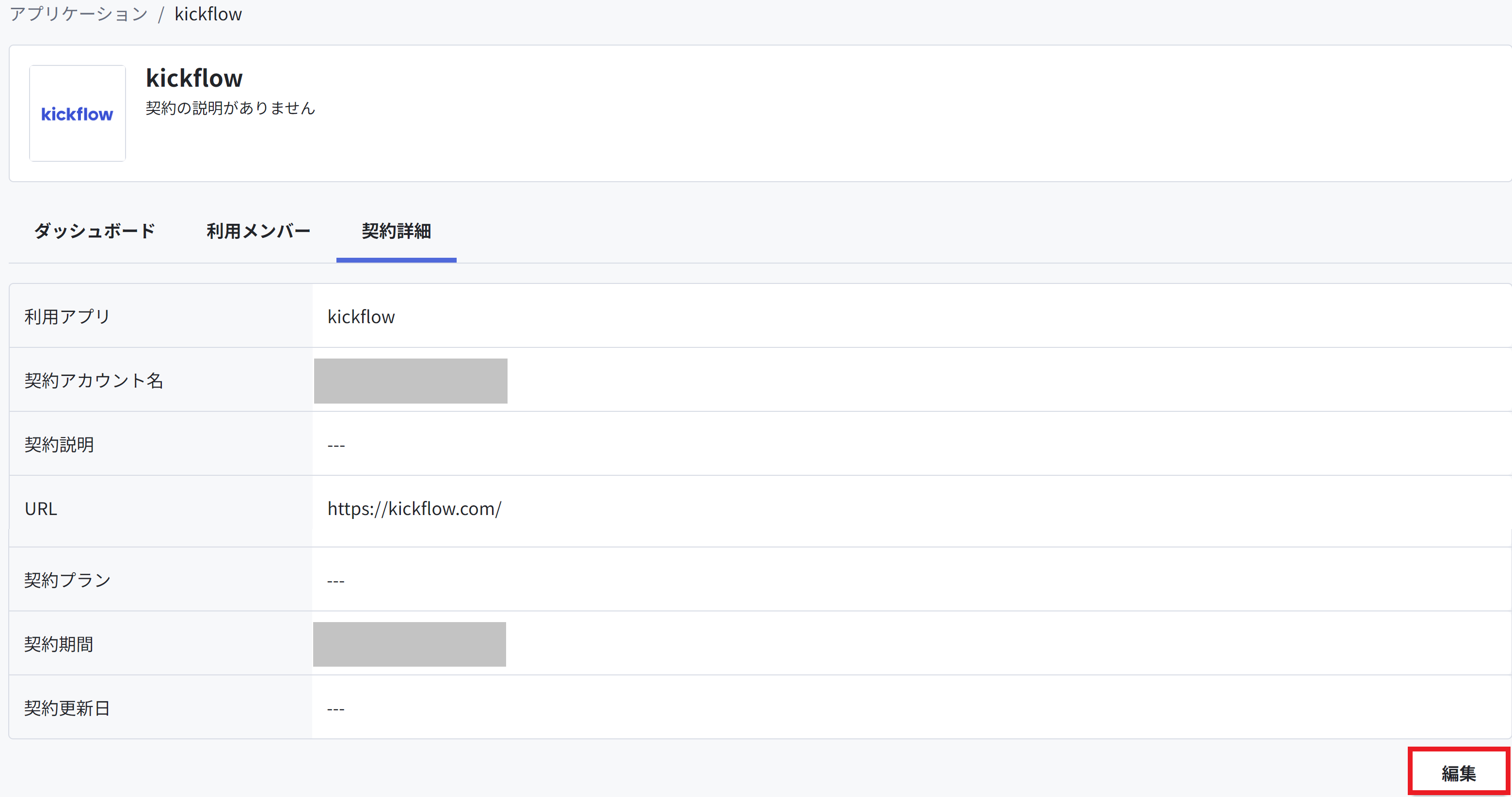Click the 契約更新日 label
Viewport: 1512px width, 797px height.
(67, 708)
